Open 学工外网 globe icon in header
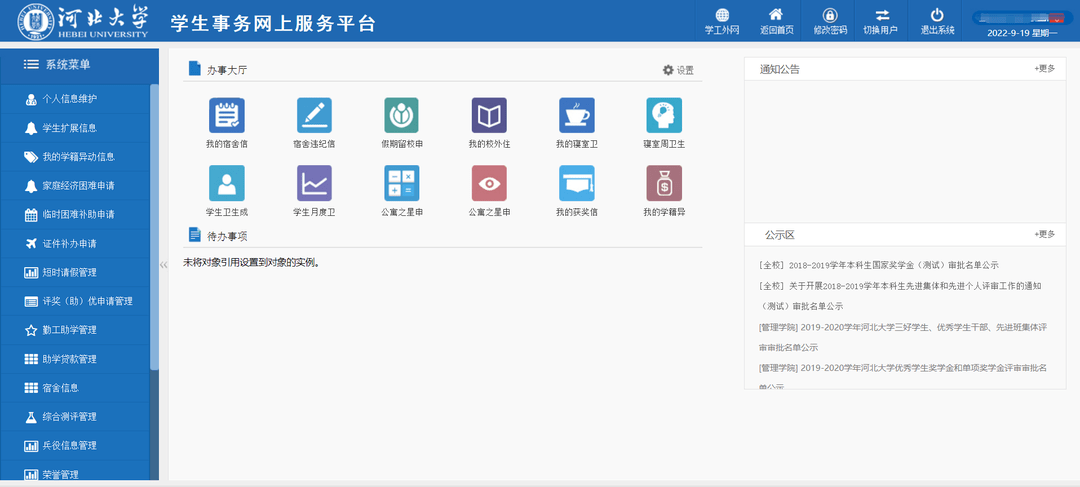This screenshot has width=1080, height=487. coord(722,15)
